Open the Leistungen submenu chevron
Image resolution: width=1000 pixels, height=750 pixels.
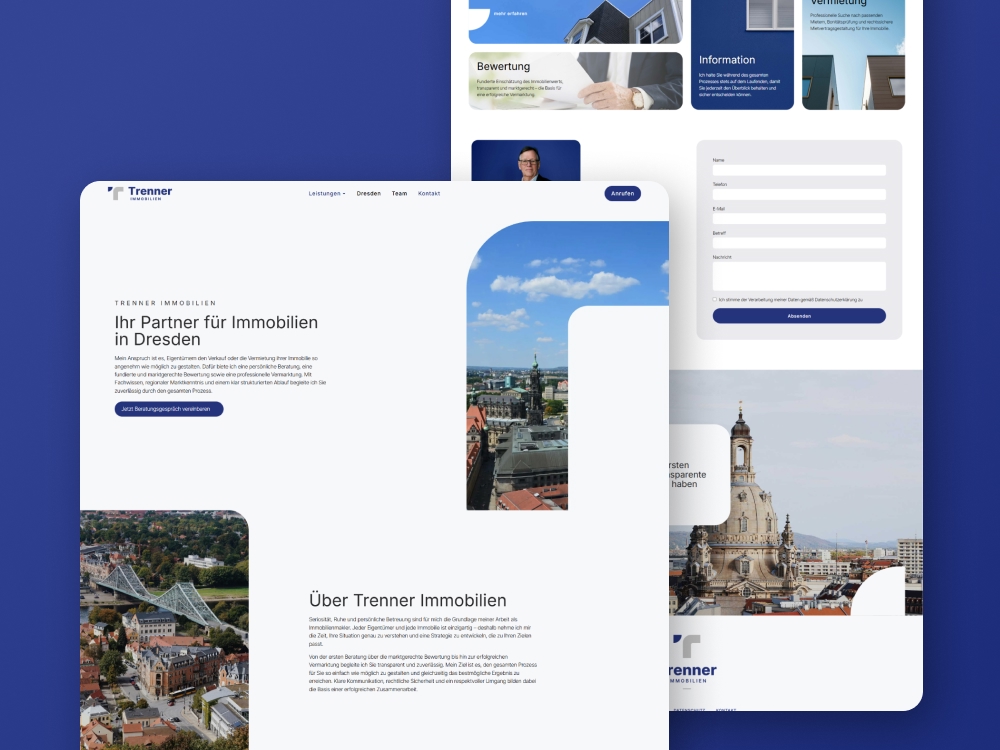tap(345, 193)
